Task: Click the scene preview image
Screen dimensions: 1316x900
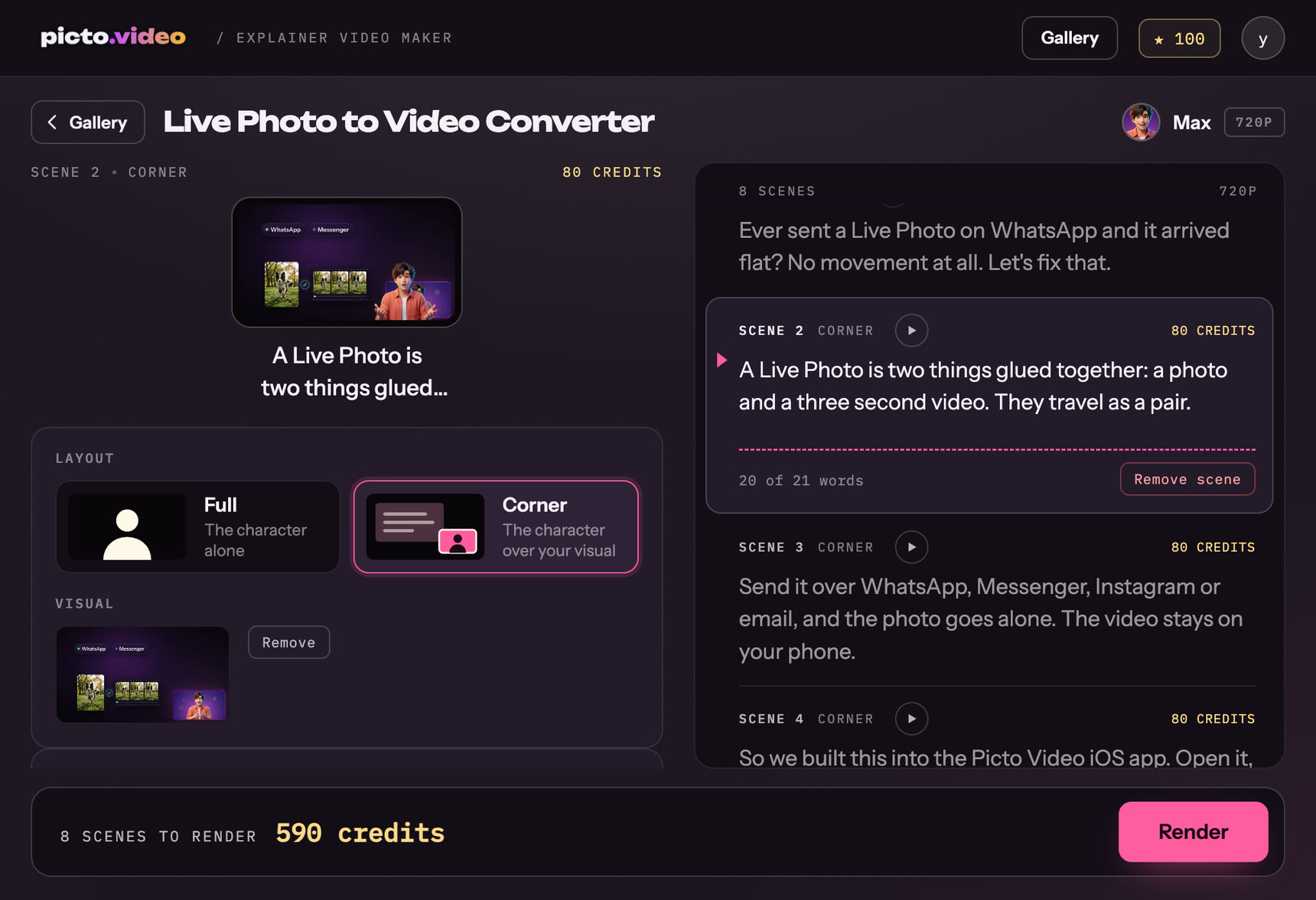Action: (x=347, y=262)
